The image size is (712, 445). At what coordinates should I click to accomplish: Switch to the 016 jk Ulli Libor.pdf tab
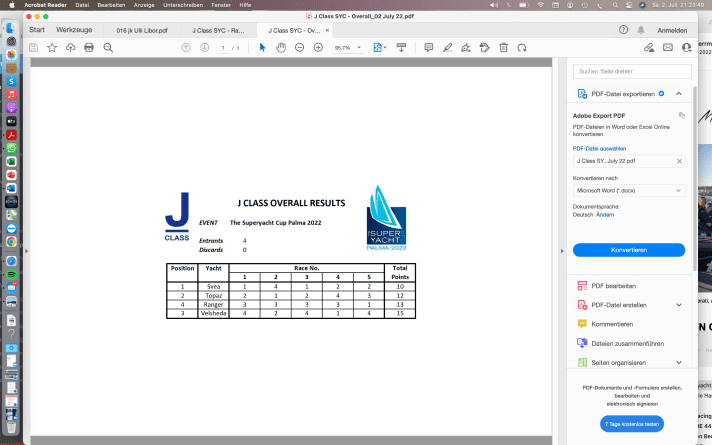[140, 30]
